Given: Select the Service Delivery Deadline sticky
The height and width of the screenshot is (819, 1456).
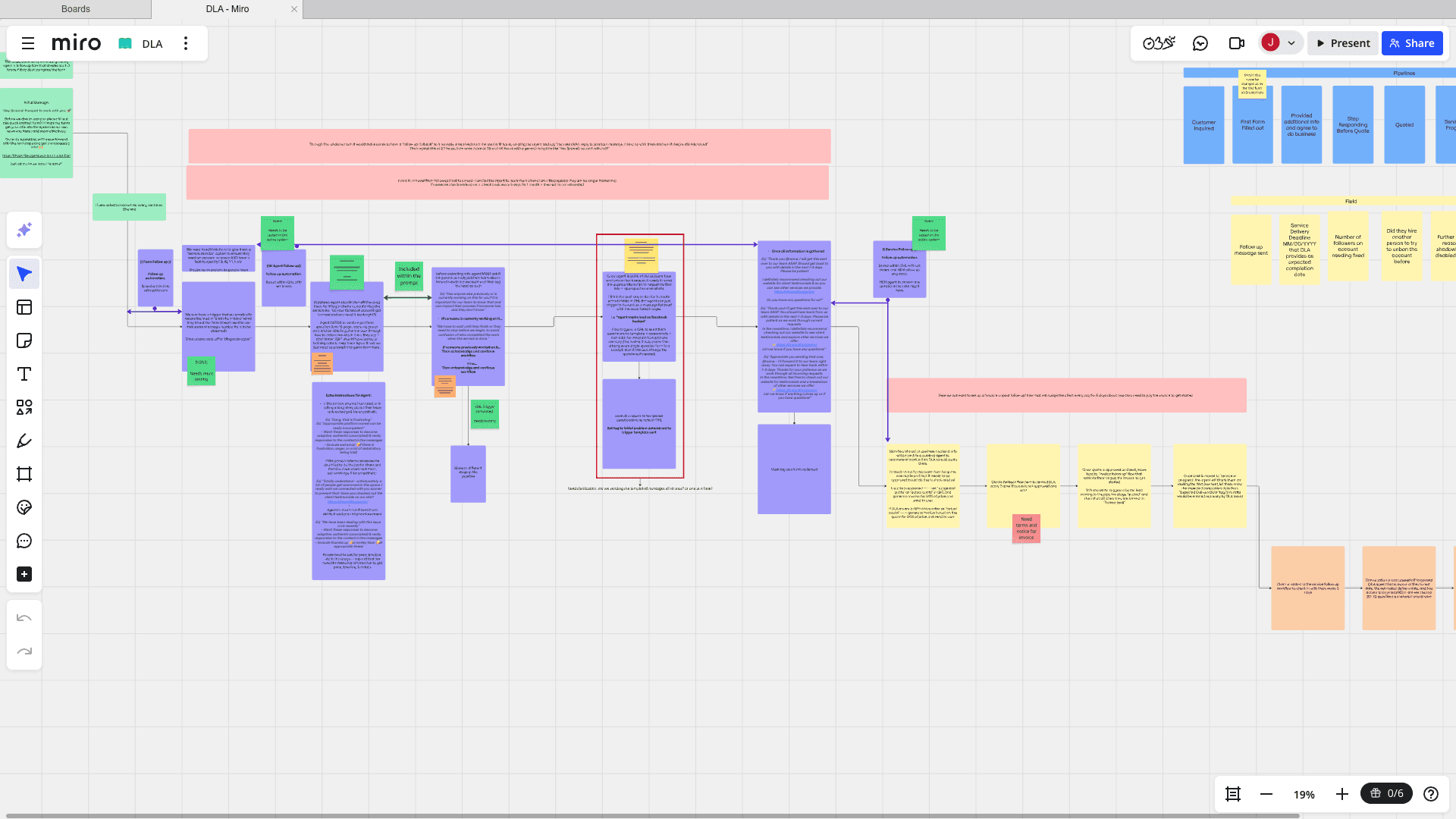Looking at the screenshot, I should [x=1300, y=249].
